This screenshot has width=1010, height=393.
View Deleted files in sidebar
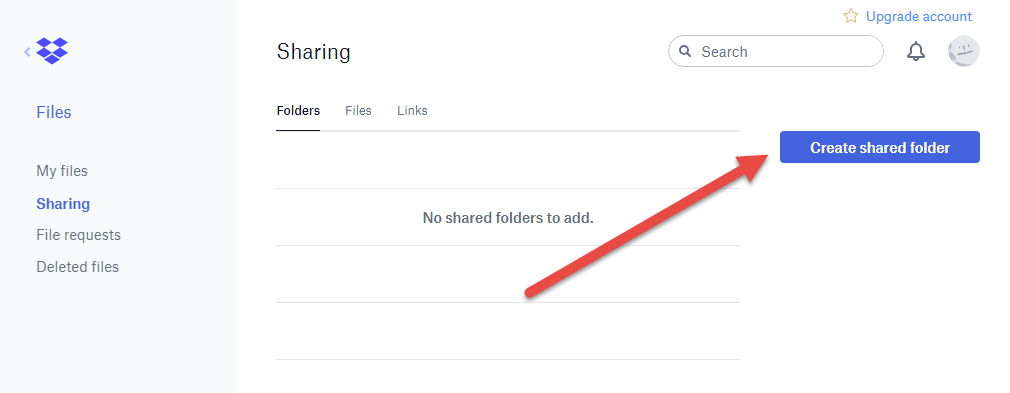coord(77,267)
